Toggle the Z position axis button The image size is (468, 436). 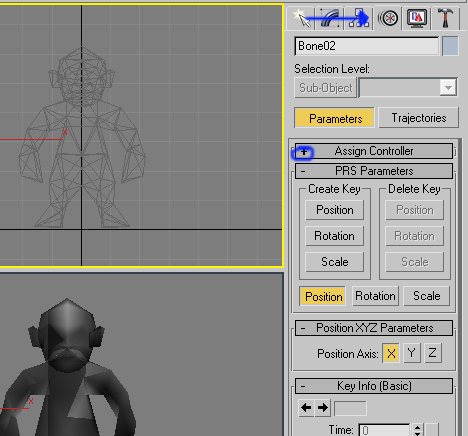432,353
